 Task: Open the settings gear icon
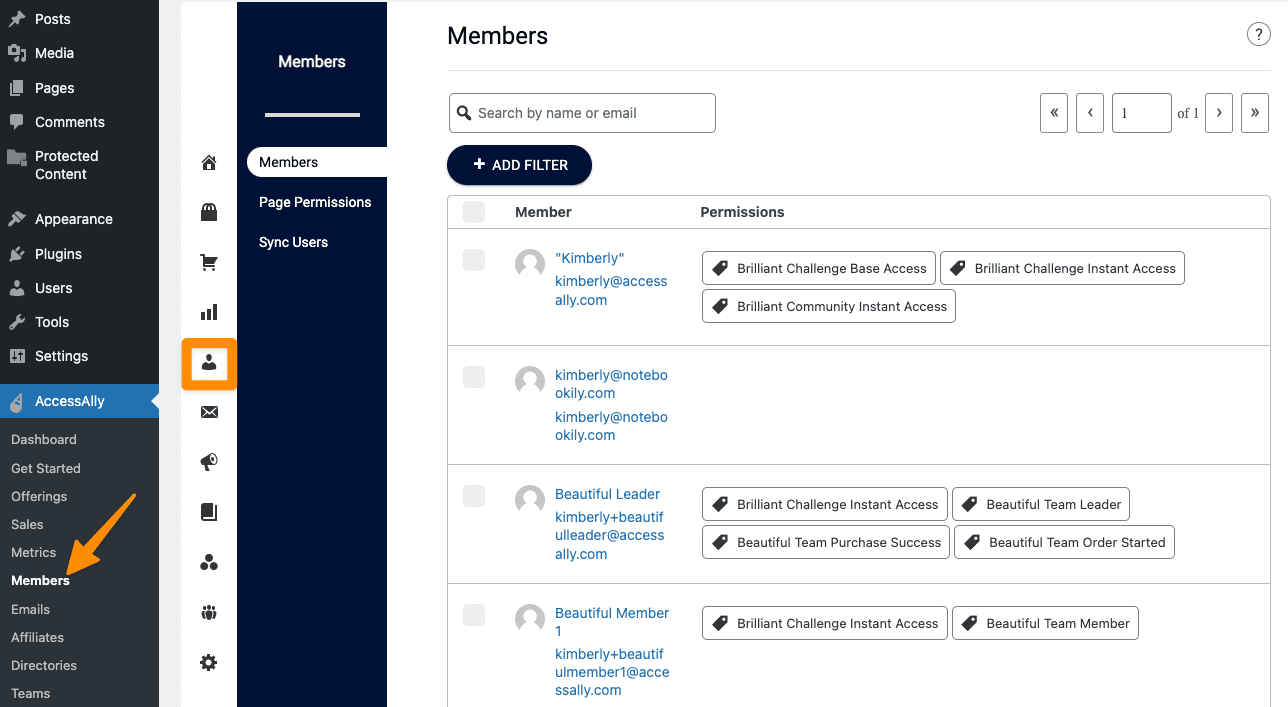[x=209, y=662]
